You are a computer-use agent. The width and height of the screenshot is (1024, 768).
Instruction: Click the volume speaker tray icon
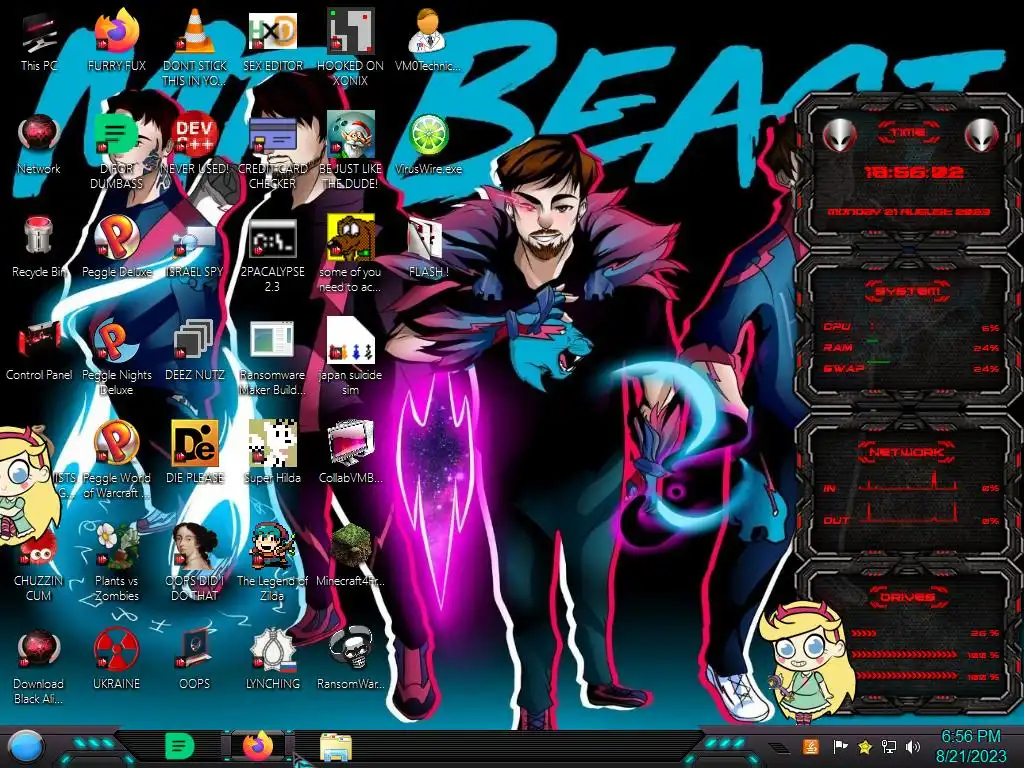[913, 746]
